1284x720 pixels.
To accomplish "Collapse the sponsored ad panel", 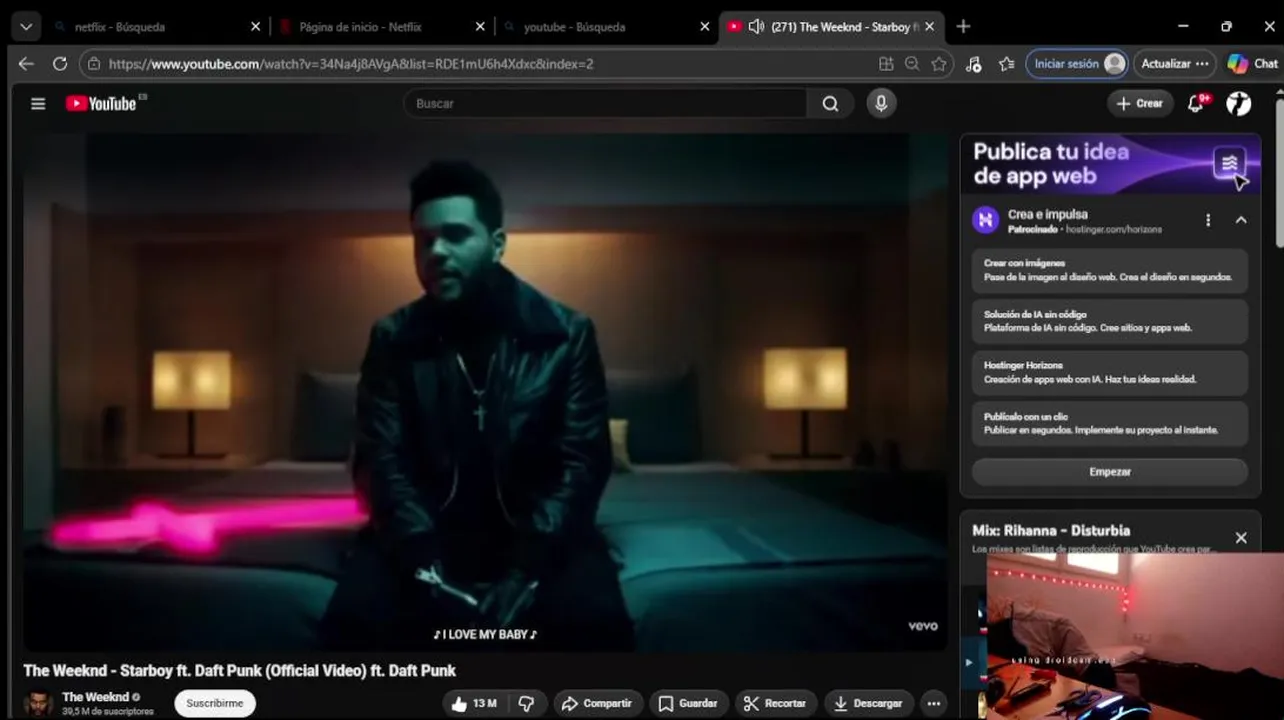I will click(1241, 220).
